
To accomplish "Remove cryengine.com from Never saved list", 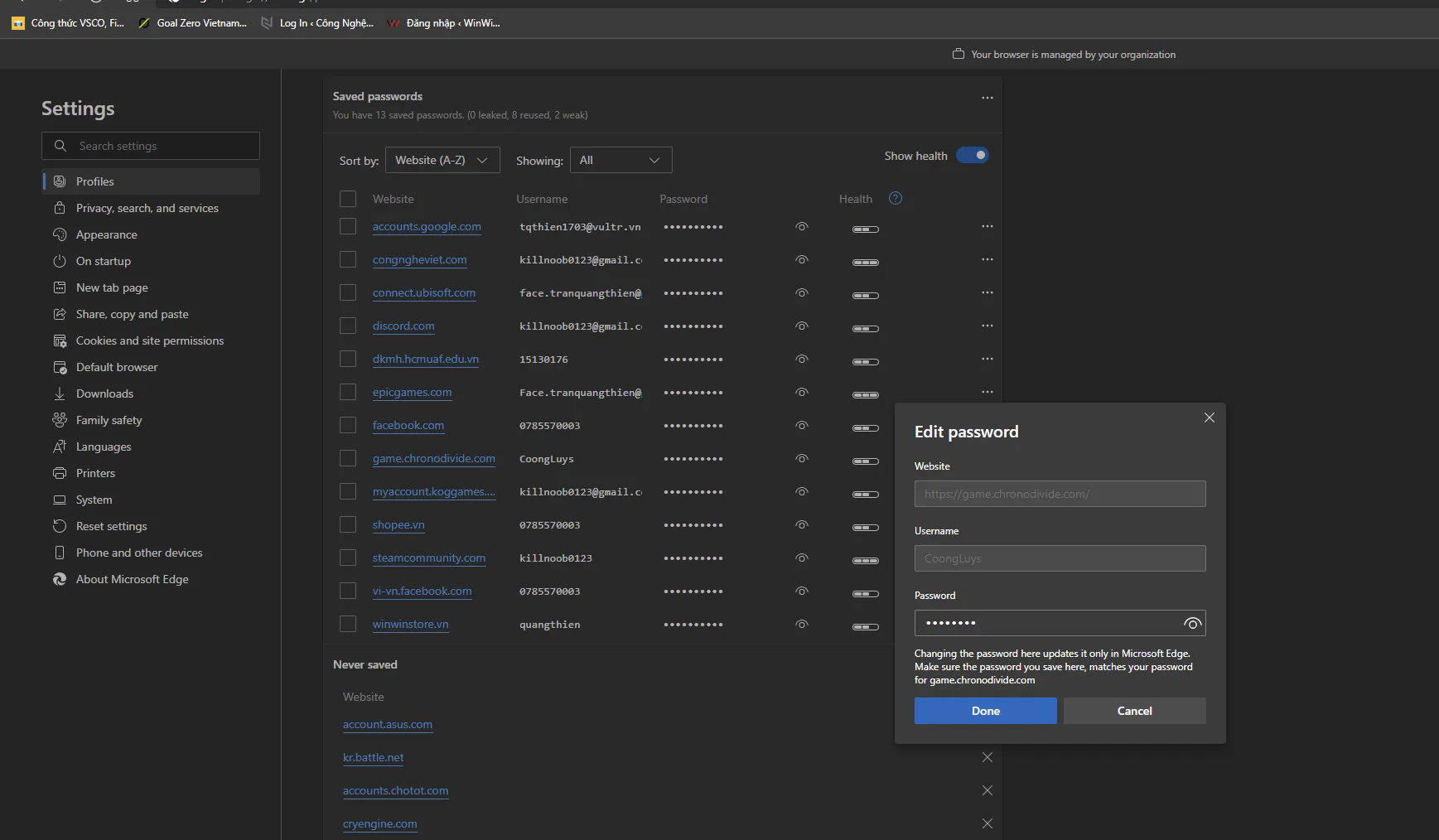I will 988,823.
